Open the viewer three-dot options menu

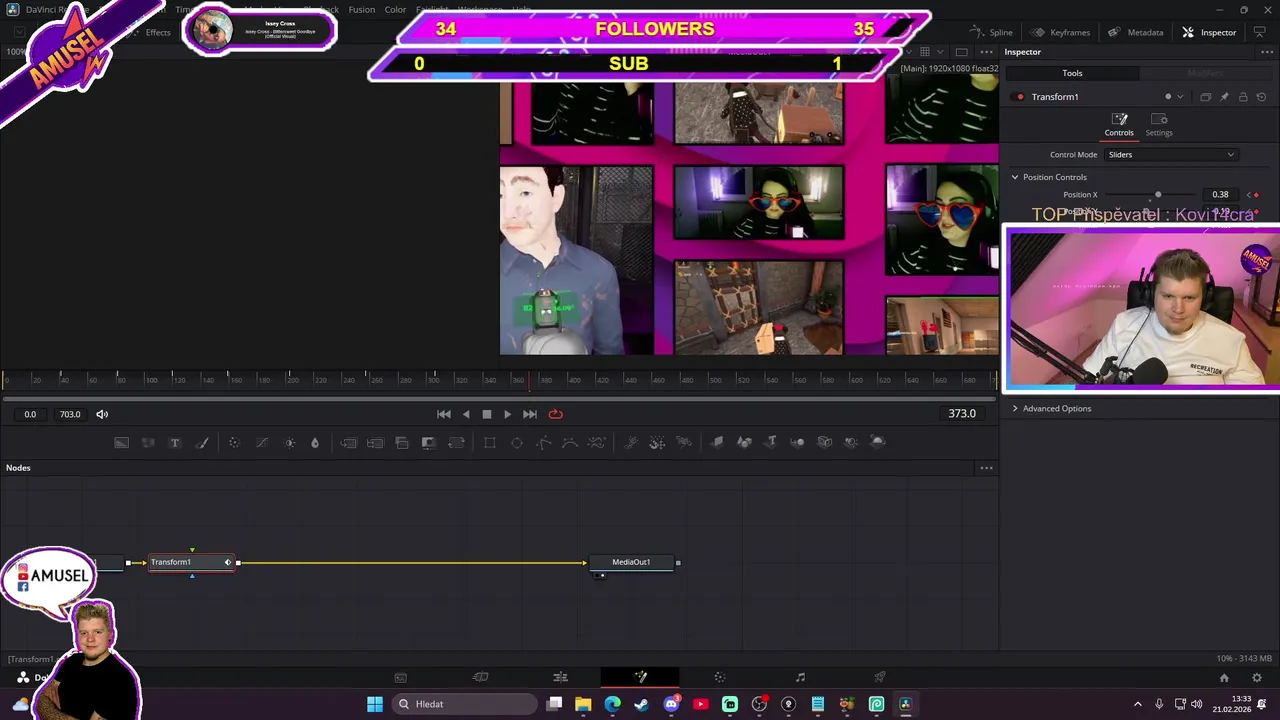(986, 52)
